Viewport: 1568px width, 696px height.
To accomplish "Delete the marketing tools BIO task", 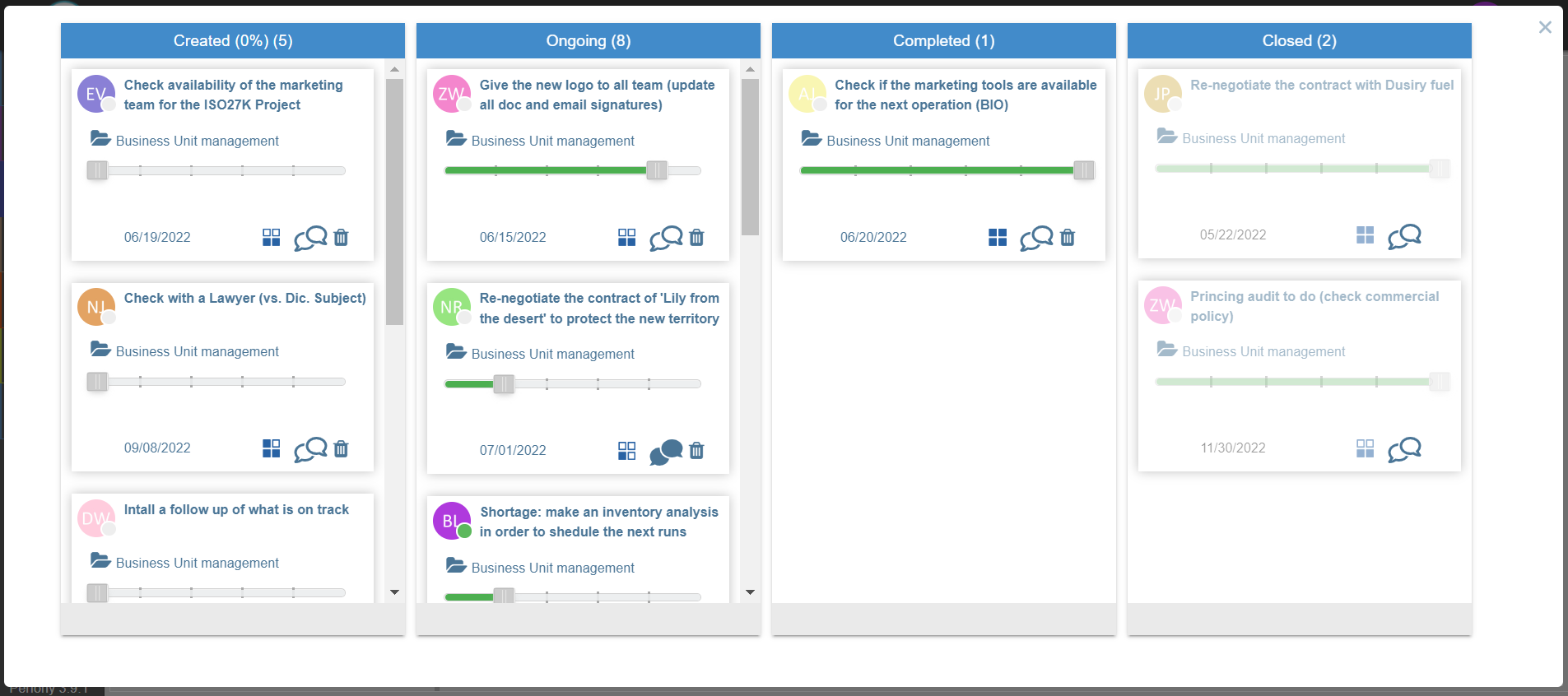I will pos(1068,238).
